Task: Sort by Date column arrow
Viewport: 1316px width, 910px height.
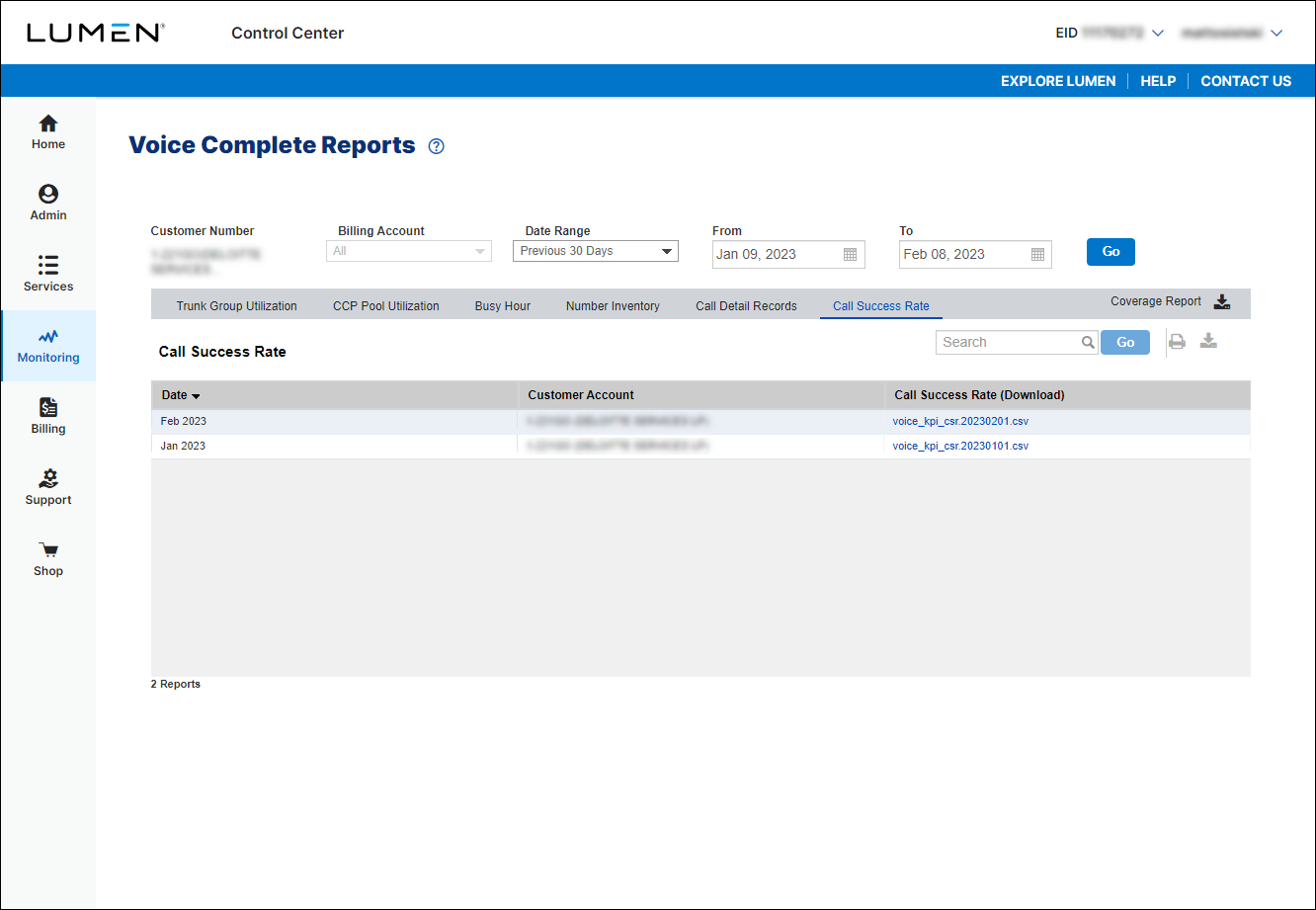Action: tap(196, 396)
